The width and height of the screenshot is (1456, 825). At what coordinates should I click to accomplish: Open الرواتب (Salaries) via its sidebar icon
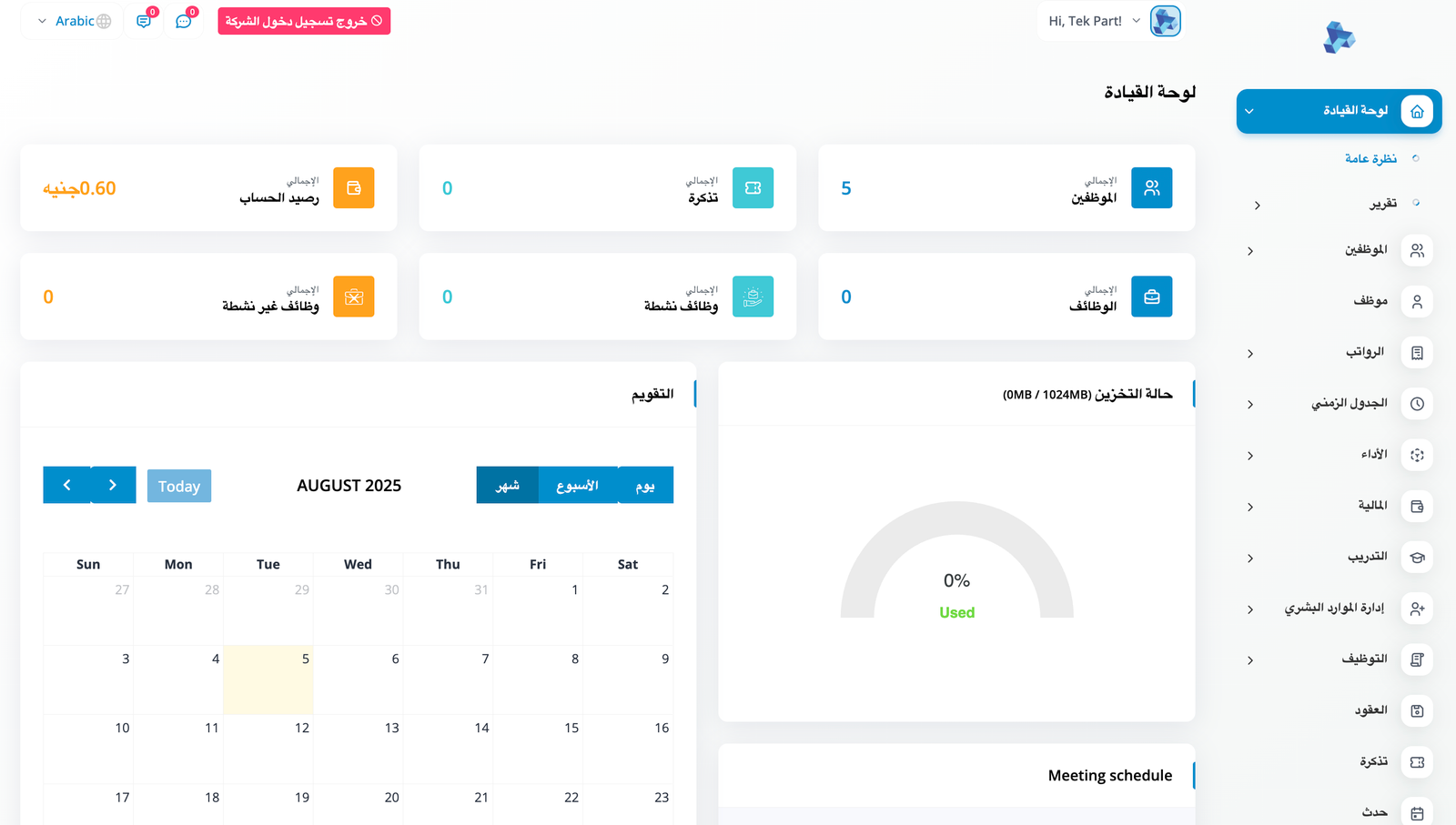1417,353
